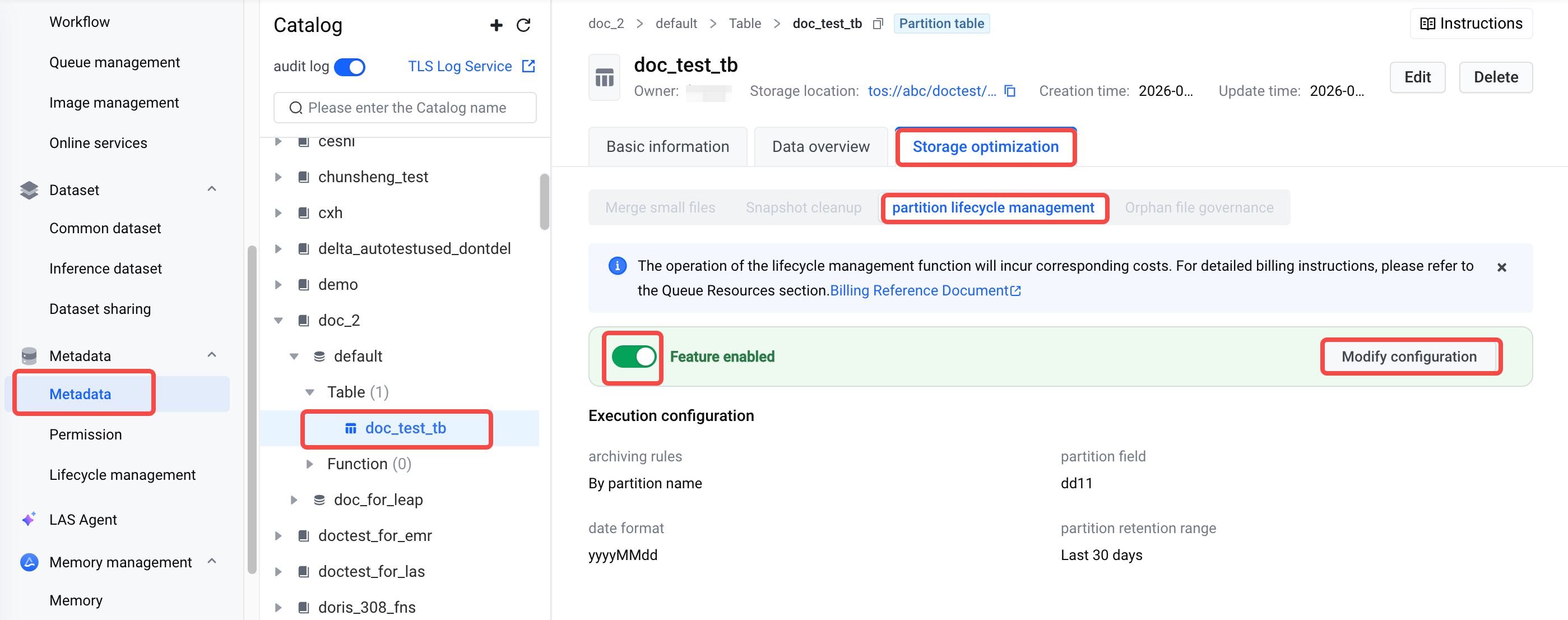This screenshot has width=1568, height=620.
Task: Select partition lifecycle management sub-tab
Action: [993, 207]
